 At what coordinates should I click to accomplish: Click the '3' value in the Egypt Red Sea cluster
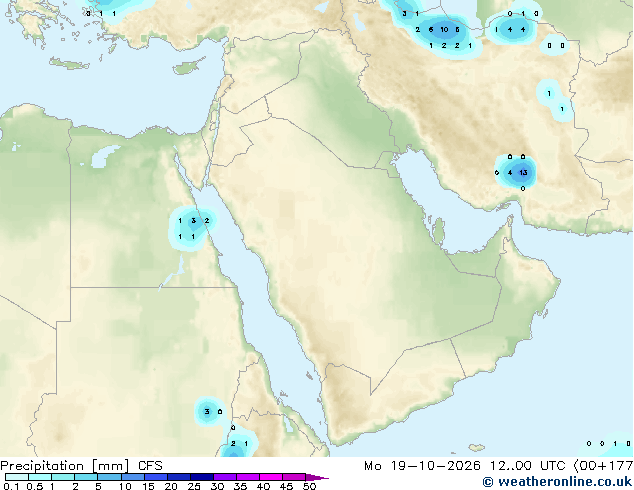click(193, 221)
